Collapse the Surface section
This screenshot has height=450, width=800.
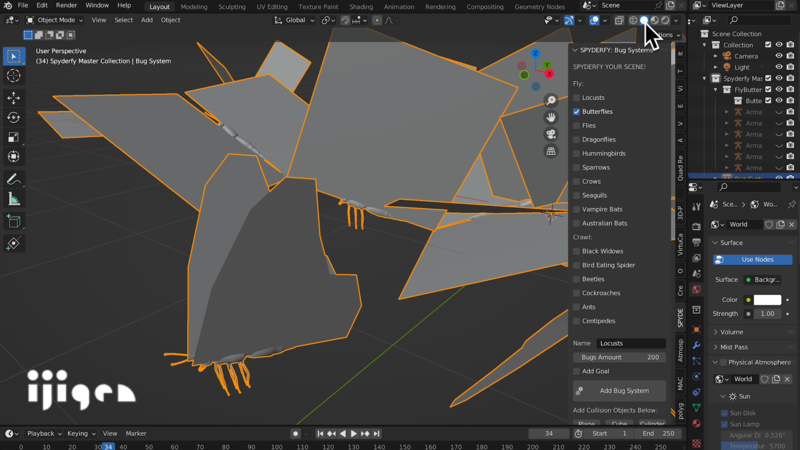point(715,243)
